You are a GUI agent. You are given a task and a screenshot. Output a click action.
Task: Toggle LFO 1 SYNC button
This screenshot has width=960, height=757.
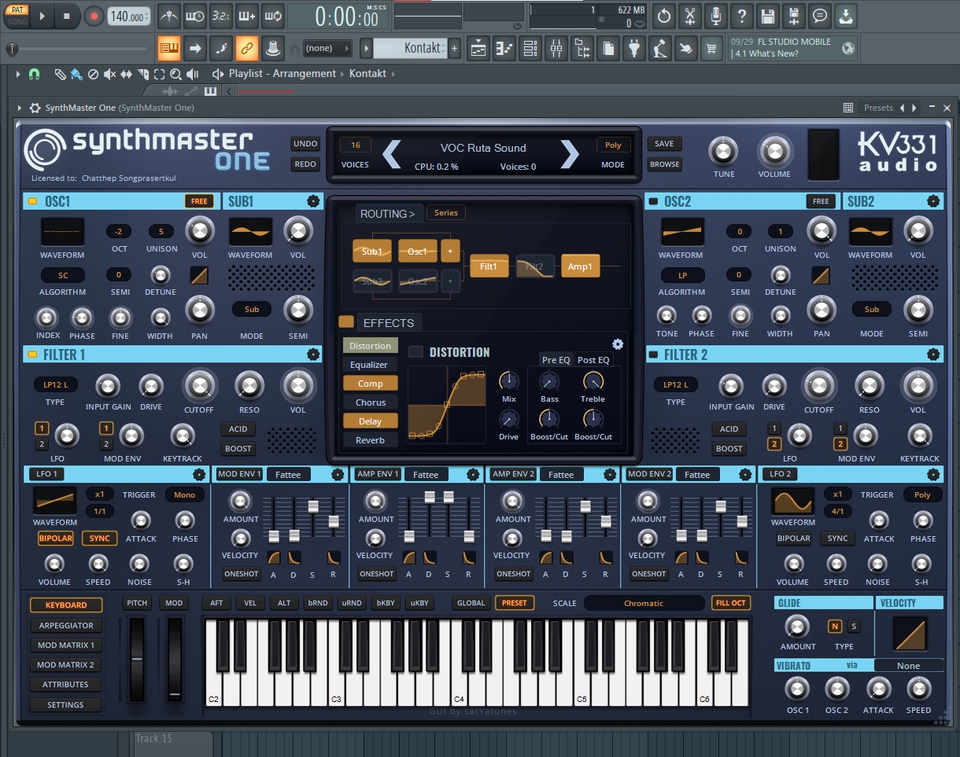click(x=99, y=538)
